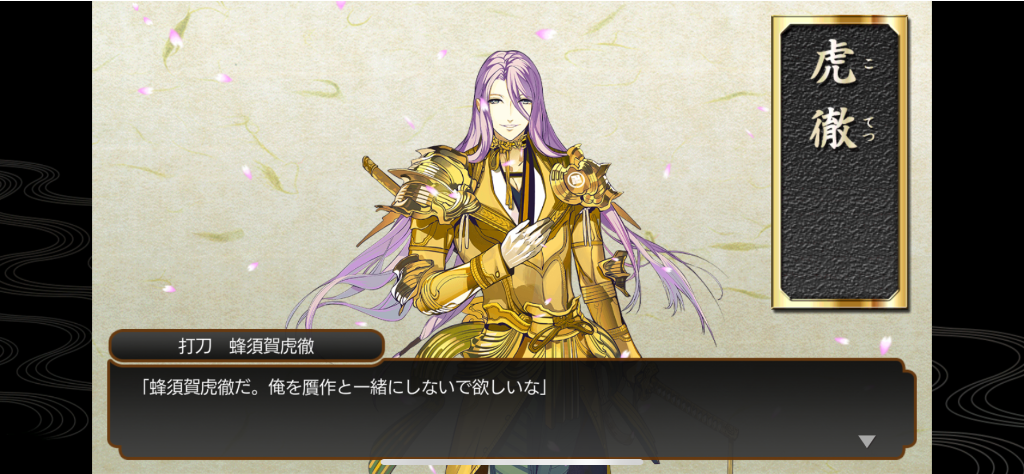The height and width of the screenshot is (474, 1024).
Task: Tap the てつ furigana beside 徹
Action: pos(869,130)
